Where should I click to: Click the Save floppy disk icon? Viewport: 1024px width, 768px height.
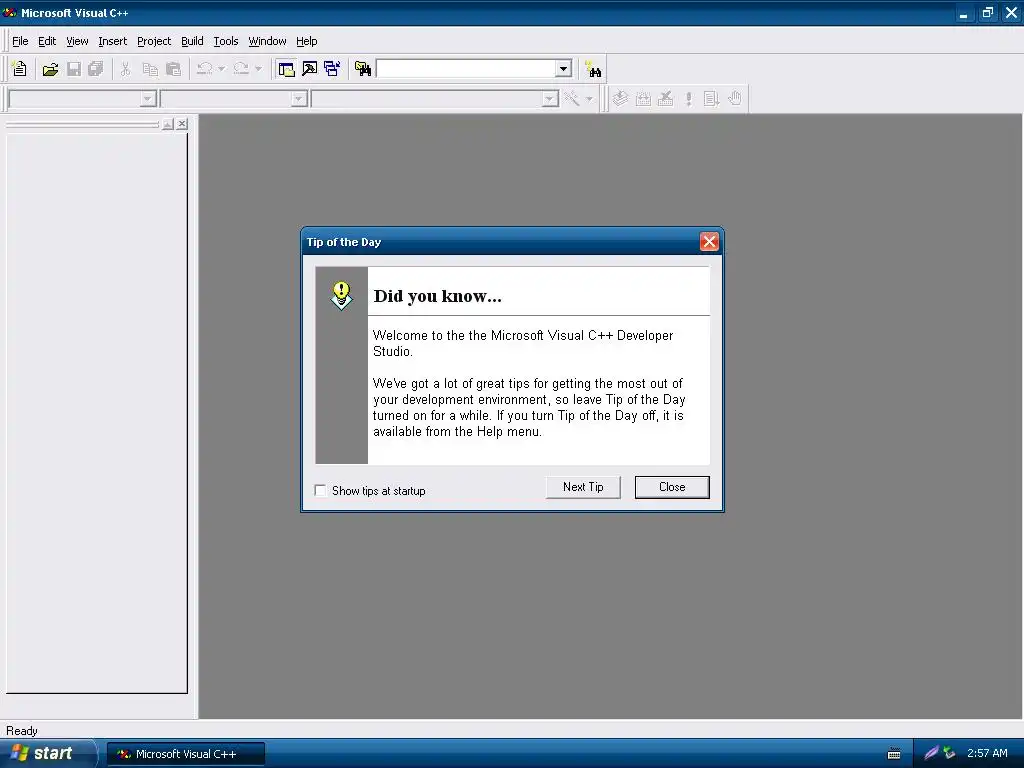tap(74, 69)
